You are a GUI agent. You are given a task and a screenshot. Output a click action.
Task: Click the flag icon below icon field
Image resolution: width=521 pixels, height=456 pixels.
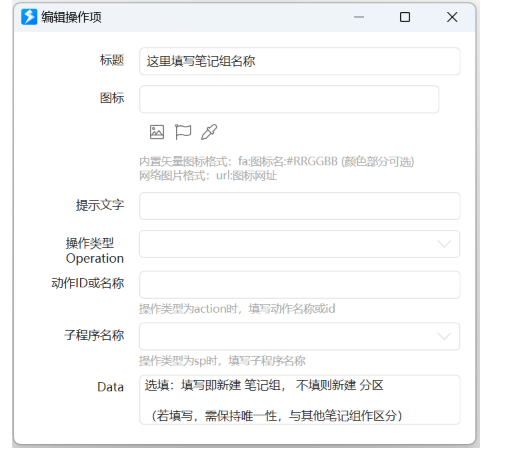click(183, 132)
